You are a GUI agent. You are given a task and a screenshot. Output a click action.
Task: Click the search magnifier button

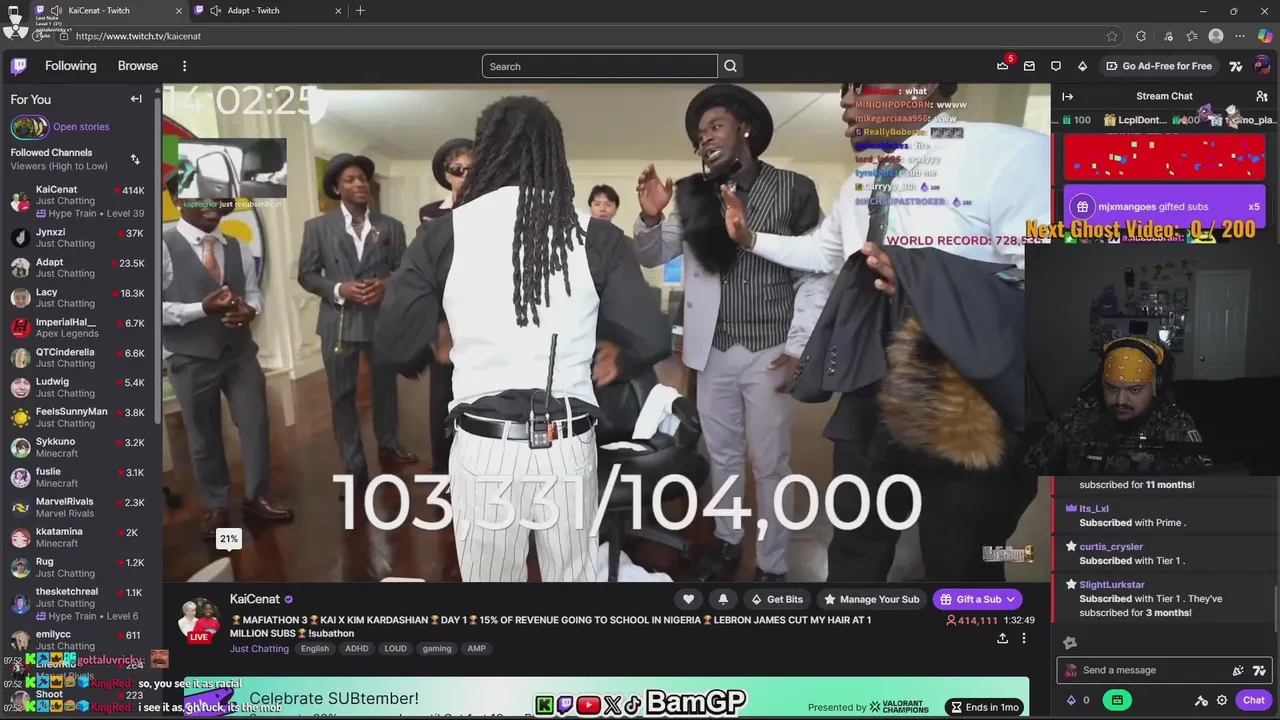(730, 66)
